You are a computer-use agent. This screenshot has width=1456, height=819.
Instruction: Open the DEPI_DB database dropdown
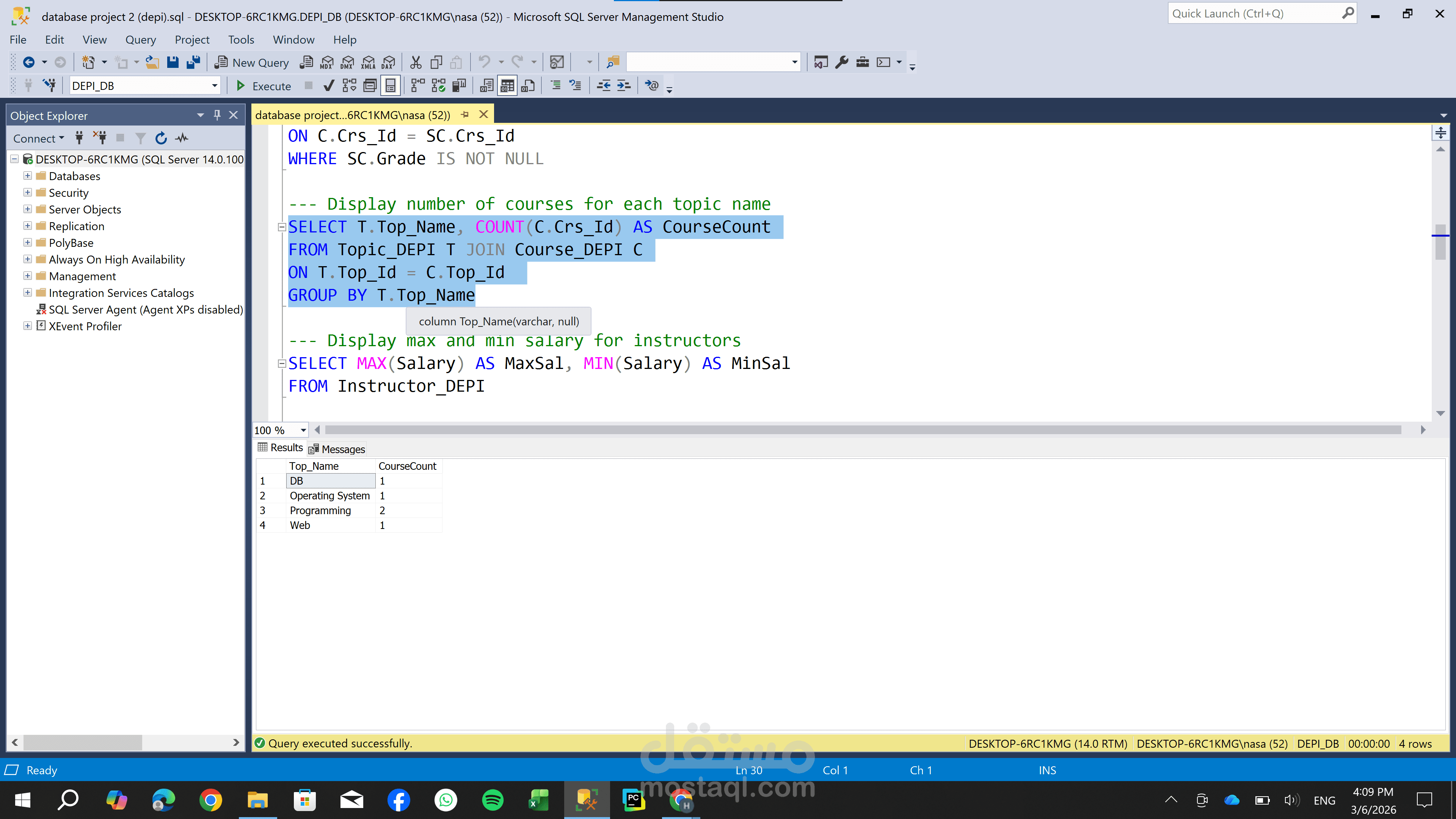[x=214, y=86]
